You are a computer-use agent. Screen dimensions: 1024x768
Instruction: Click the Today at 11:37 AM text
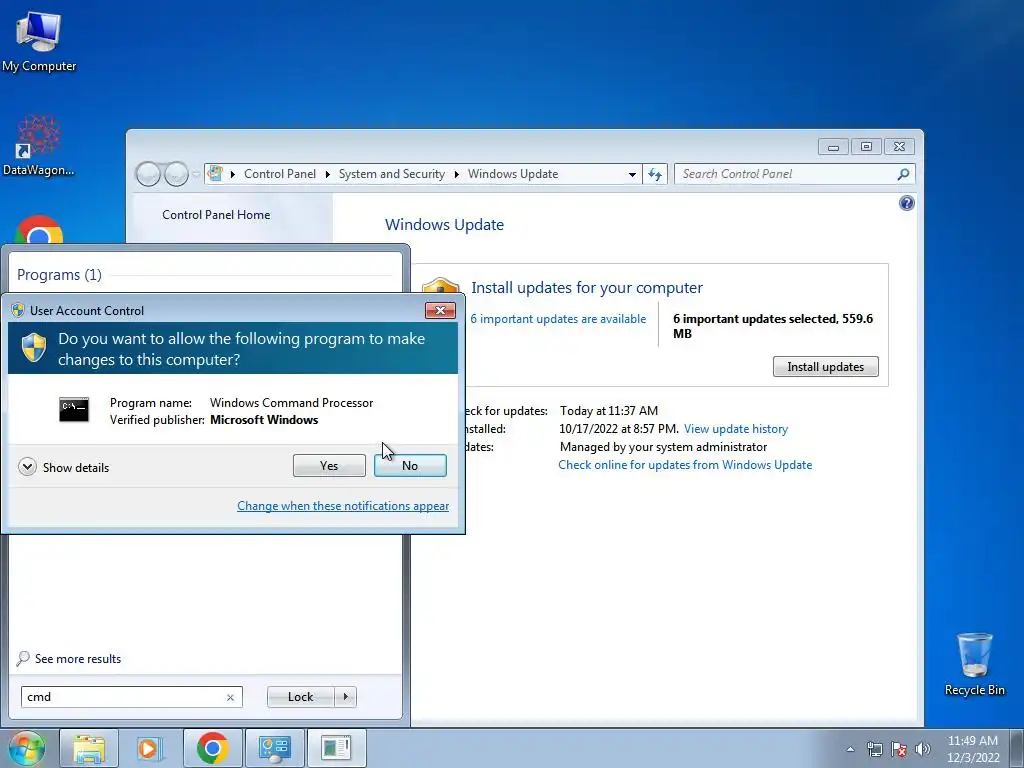tap(609, 411)
